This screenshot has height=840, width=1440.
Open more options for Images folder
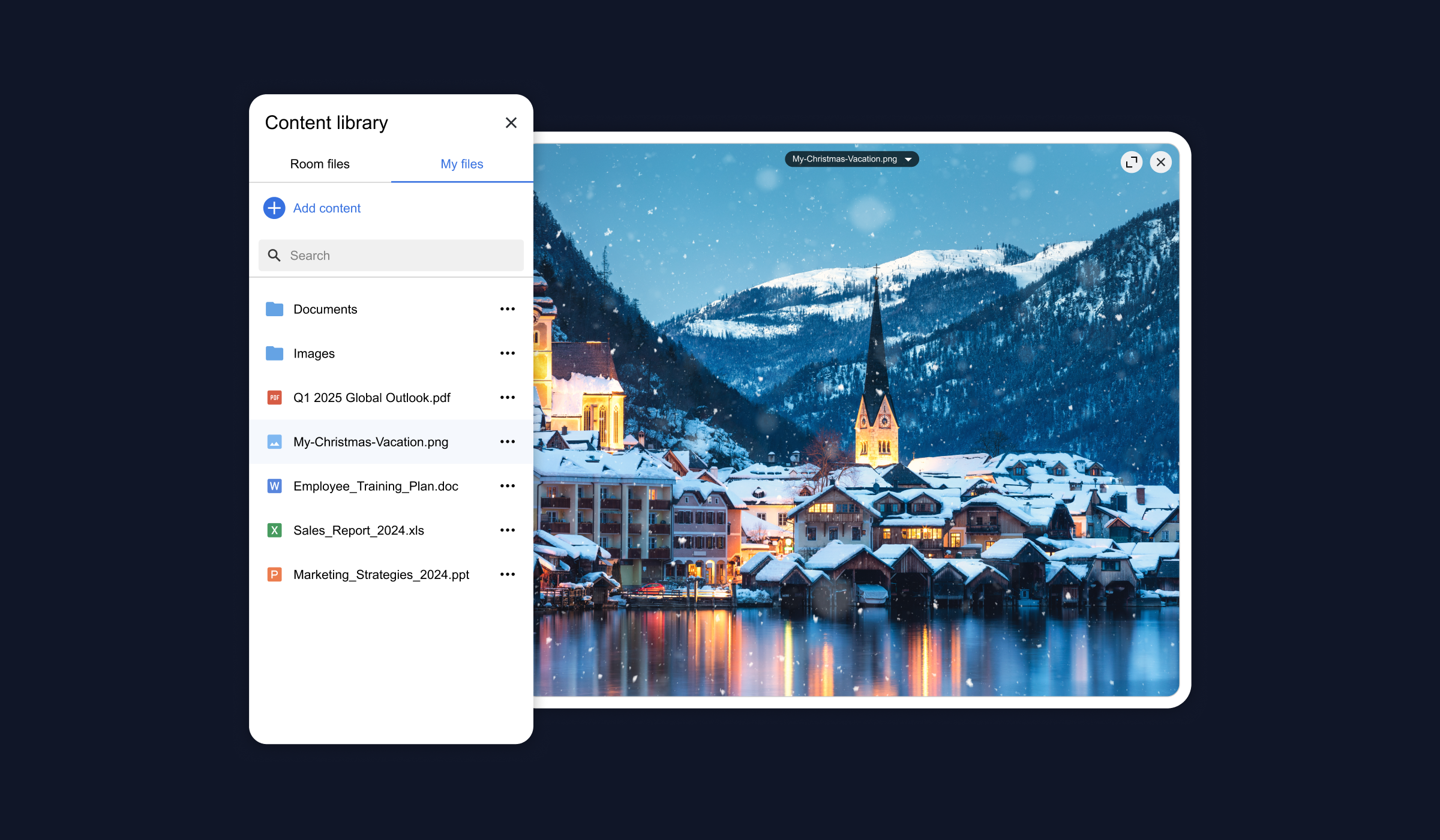click(508, 353)
